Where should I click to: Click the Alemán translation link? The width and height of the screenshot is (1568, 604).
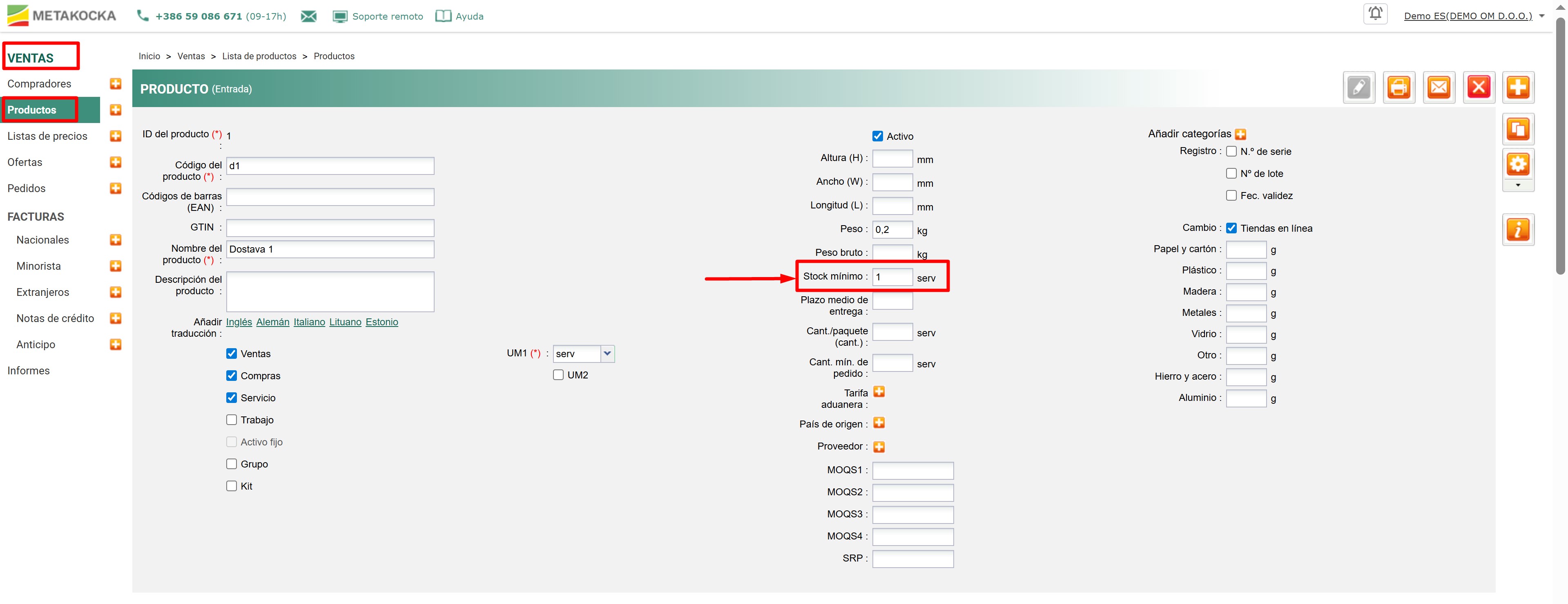pyautogui.click(x=272, y=322)
